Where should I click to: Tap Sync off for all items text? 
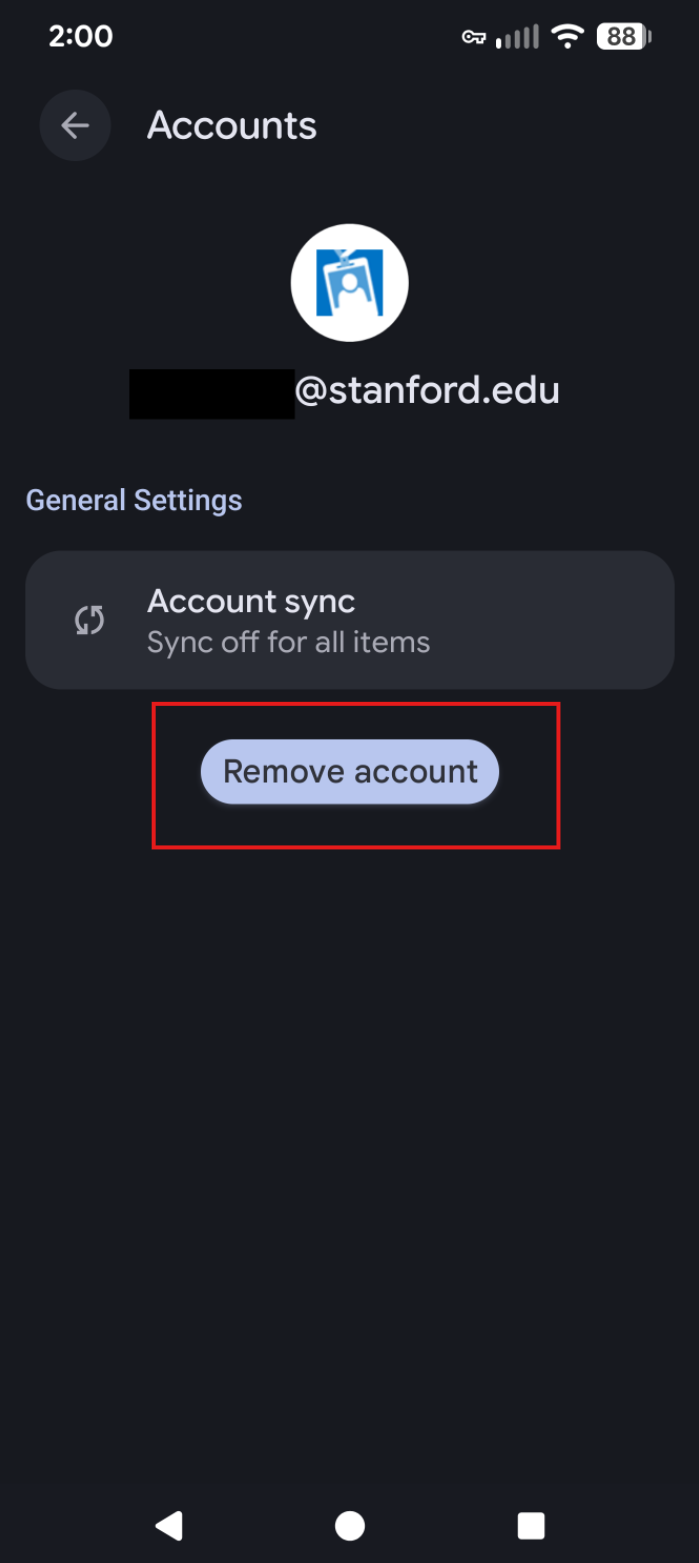[x=288, y=642]
